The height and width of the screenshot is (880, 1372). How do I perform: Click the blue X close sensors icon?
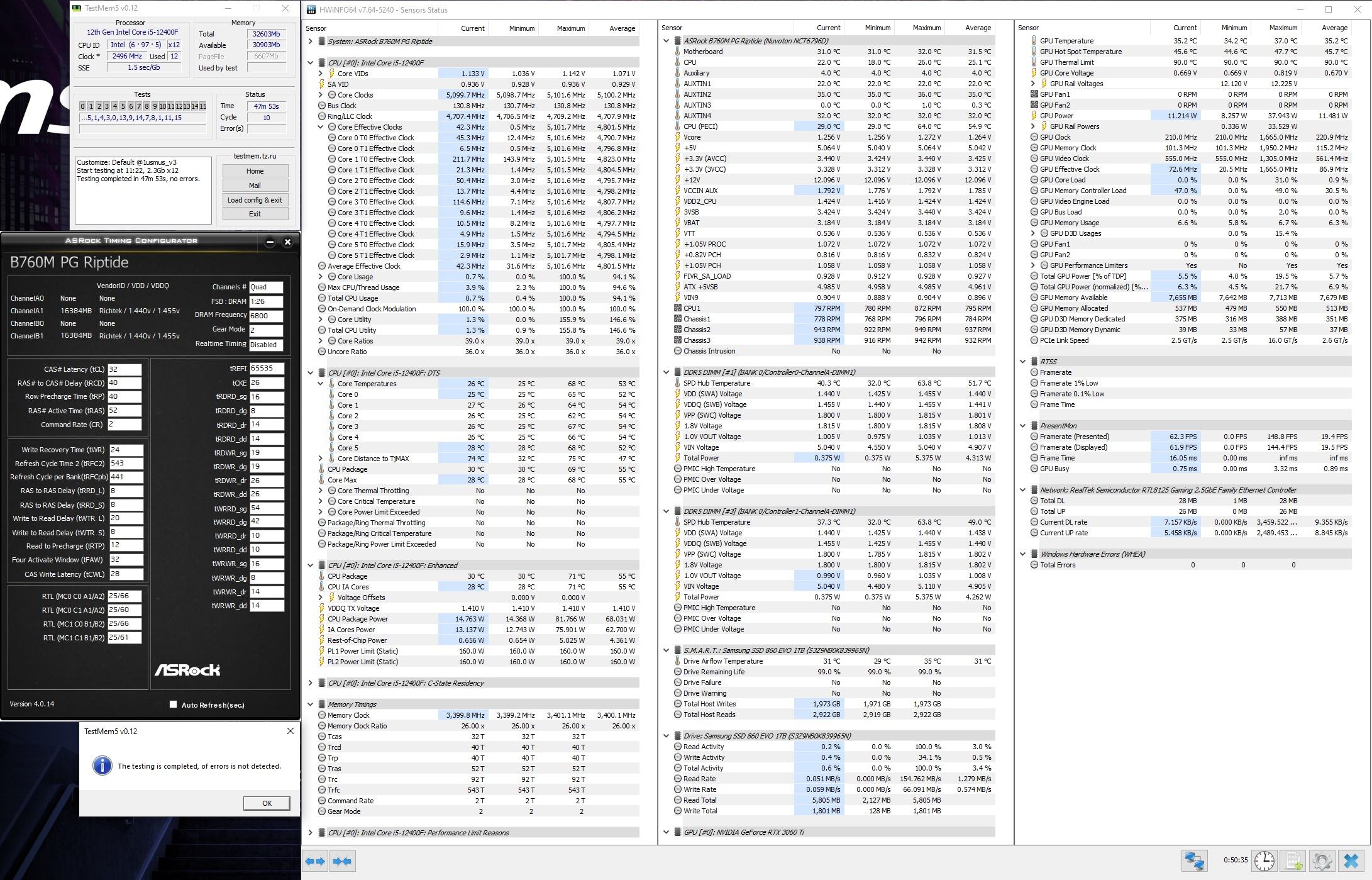click(1351, 861)
